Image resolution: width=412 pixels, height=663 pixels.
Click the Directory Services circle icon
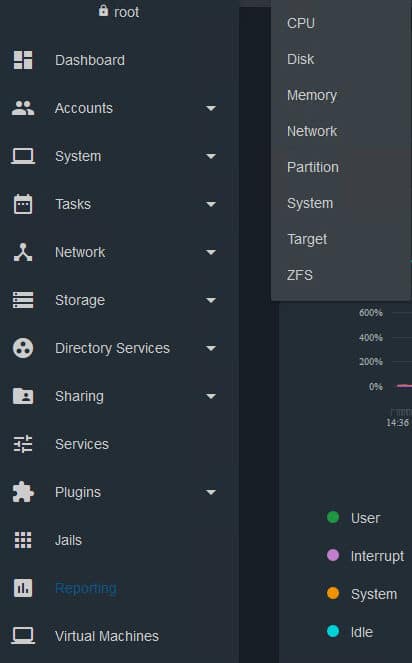pyautogui.click(x=23, y=348)
